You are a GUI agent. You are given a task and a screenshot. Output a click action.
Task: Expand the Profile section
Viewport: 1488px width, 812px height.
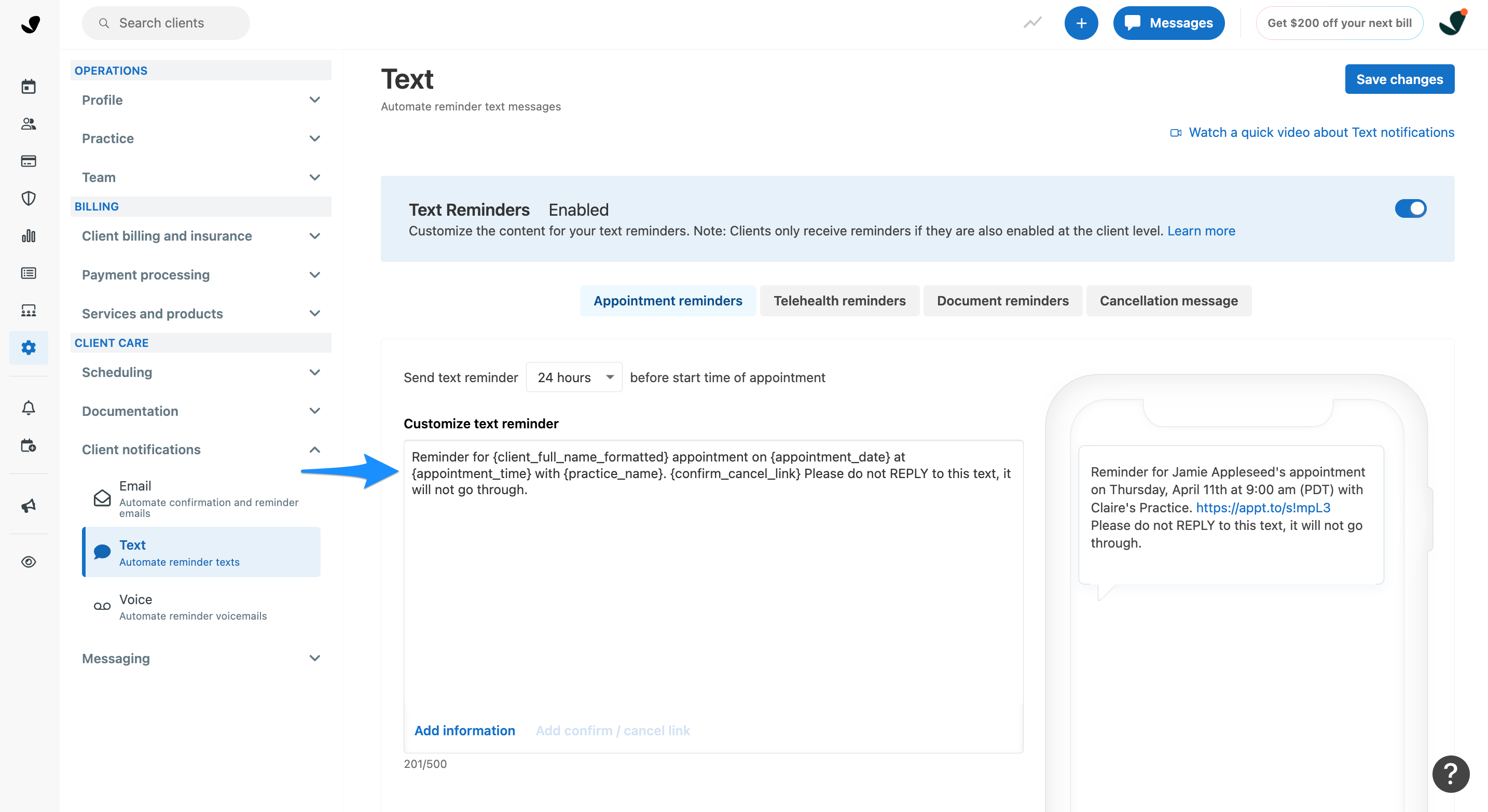tap(200, 100)
